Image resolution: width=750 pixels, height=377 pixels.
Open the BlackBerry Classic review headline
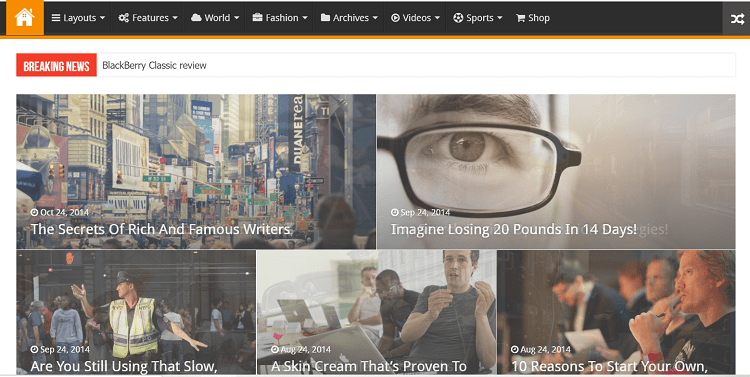[154, 66]
